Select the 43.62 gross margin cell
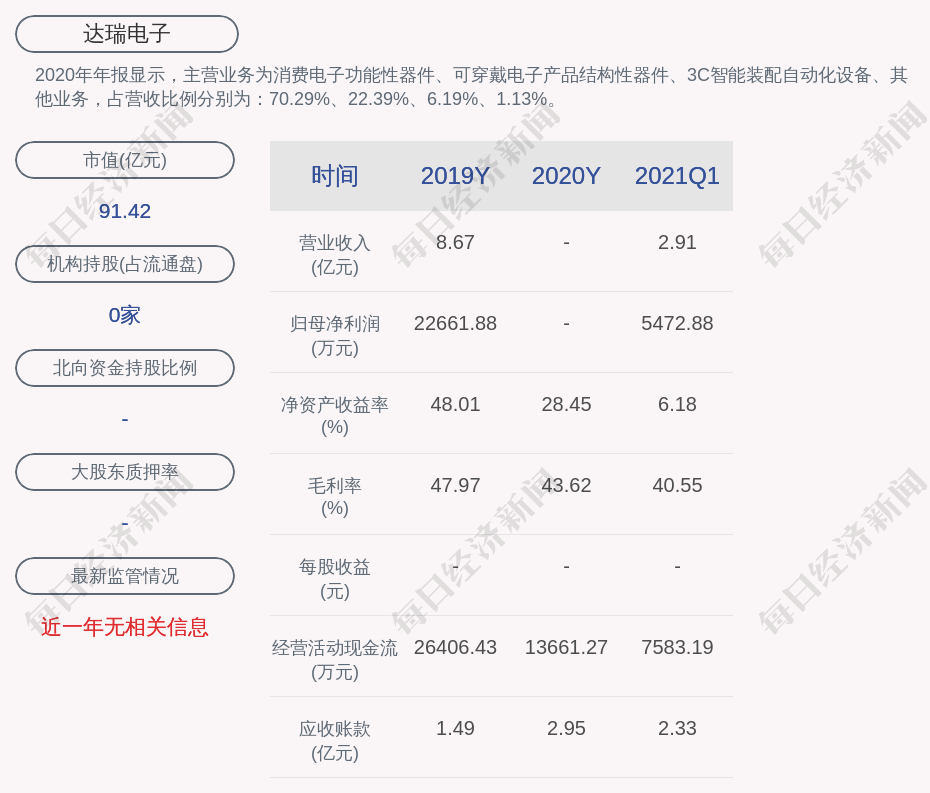The height and width of the screenshot is (793, 930). point(566,486)
